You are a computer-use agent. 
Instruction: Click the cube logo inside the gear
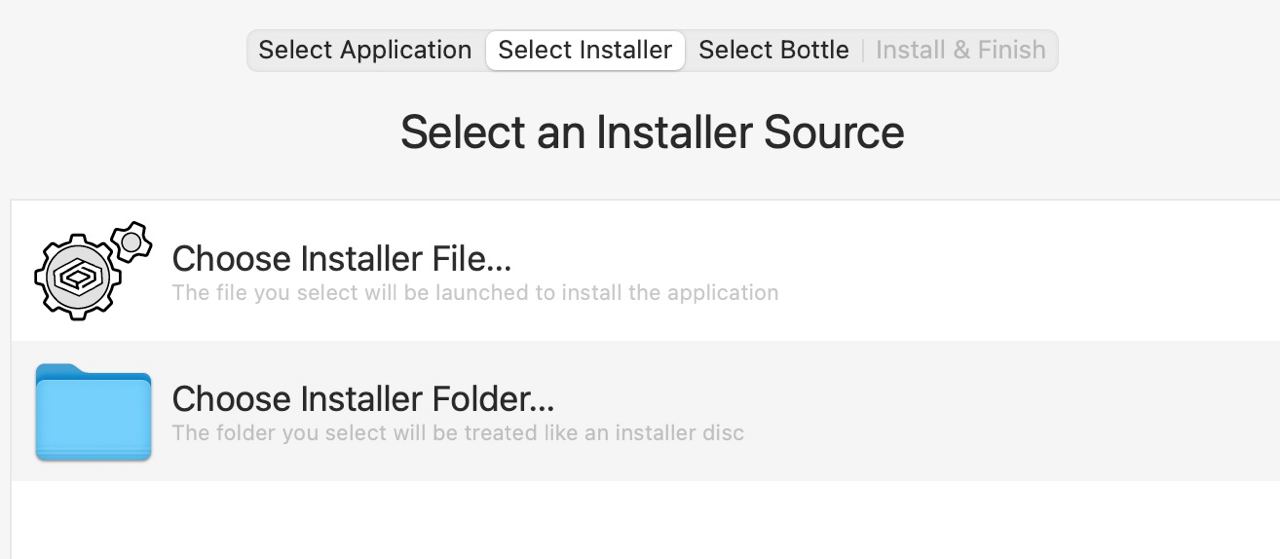point(79,278)
